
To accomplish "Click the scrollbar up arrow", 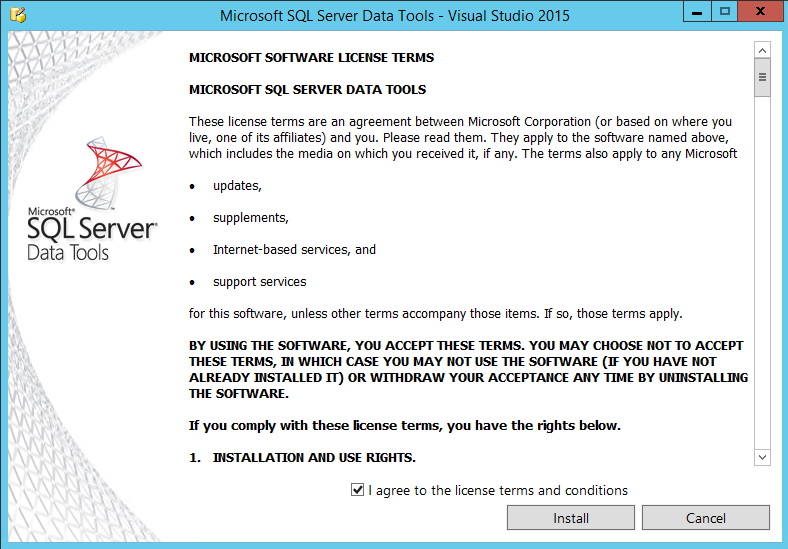I will click(762, 50).
